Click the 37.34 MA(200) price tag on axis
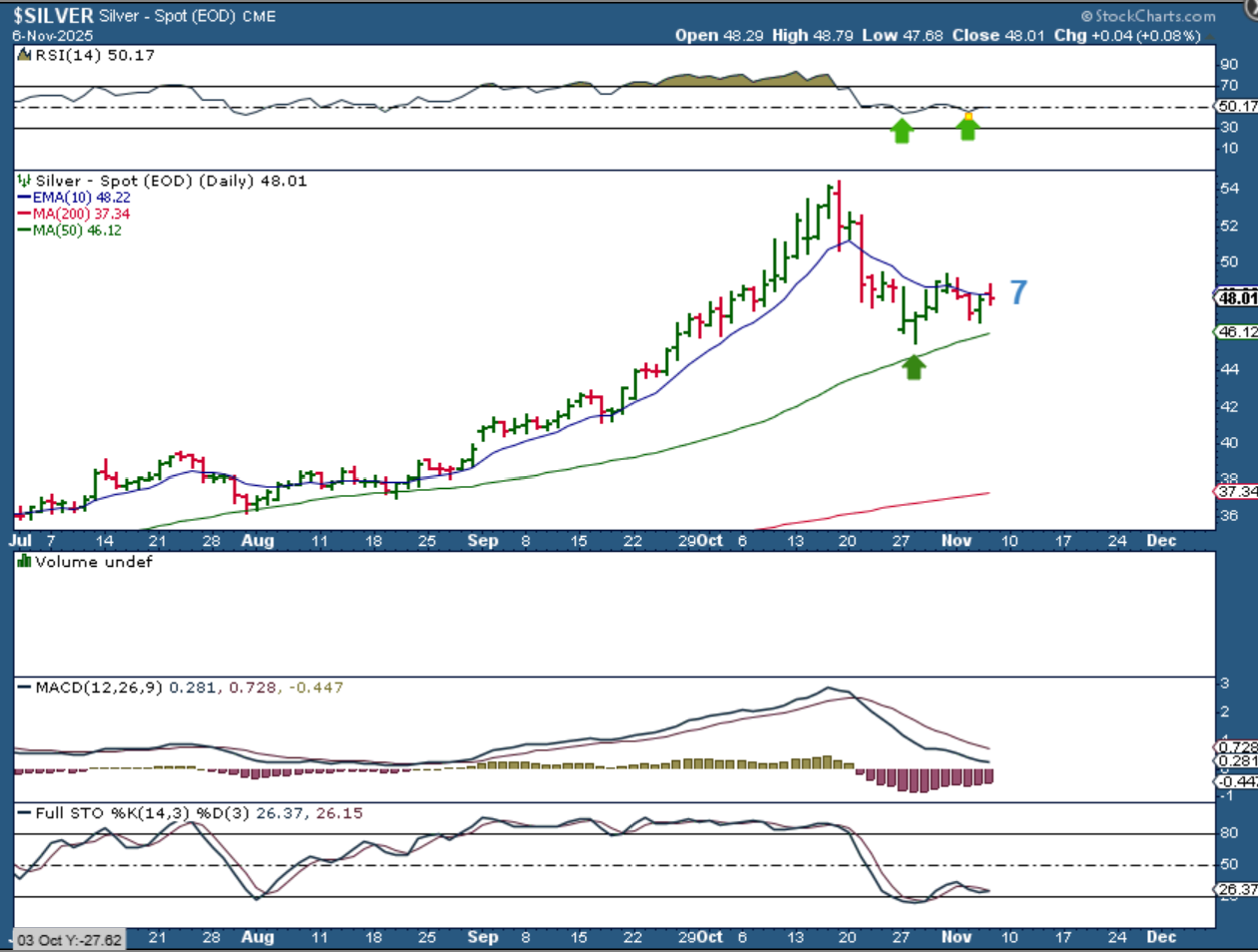 [1236, 491]
